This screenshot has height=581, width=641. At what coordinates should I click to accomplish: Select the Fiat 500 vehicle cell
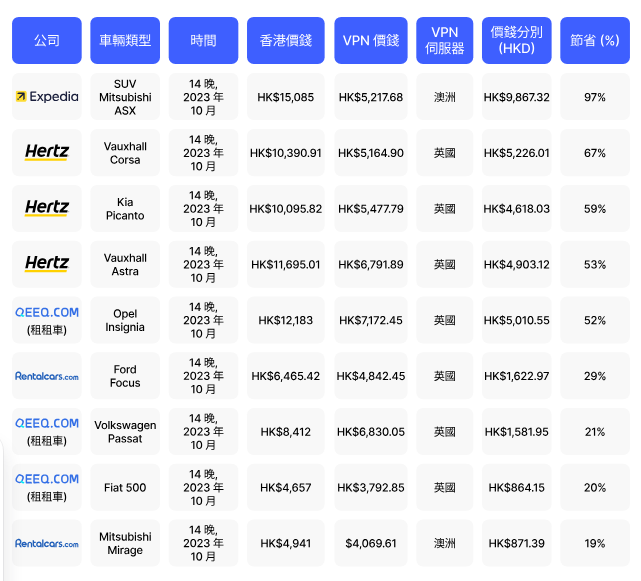(125, 488)
